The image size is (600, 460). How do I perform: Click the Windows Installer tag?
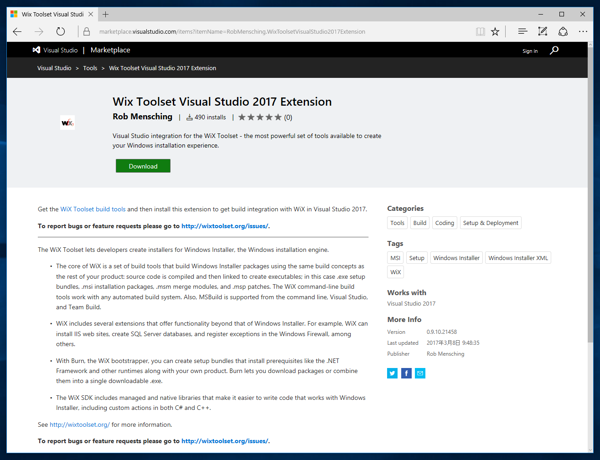tap(456, 258)
